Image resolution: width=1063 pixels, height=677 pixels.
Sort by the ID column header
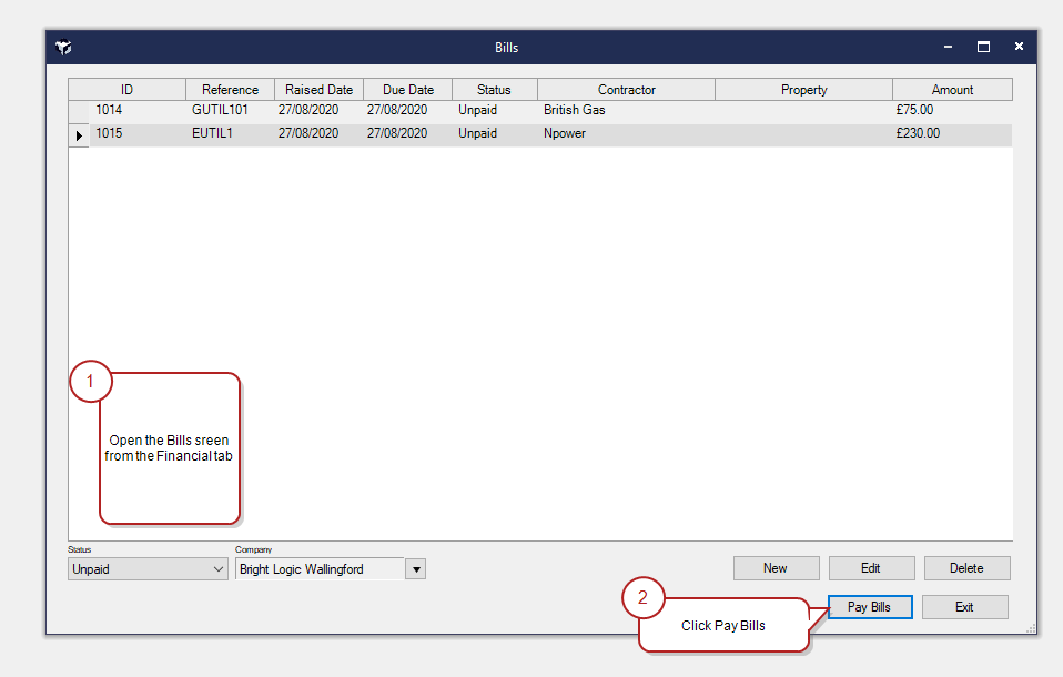[x=127, y=90]
